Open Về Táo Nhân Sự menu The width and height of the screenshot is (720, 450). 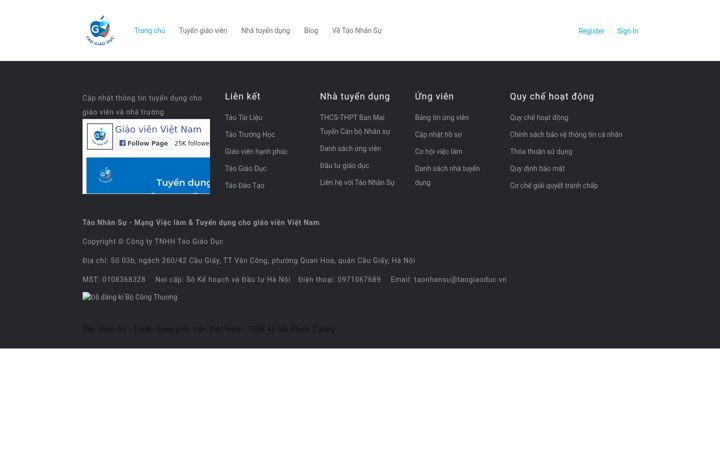[357, 31]
